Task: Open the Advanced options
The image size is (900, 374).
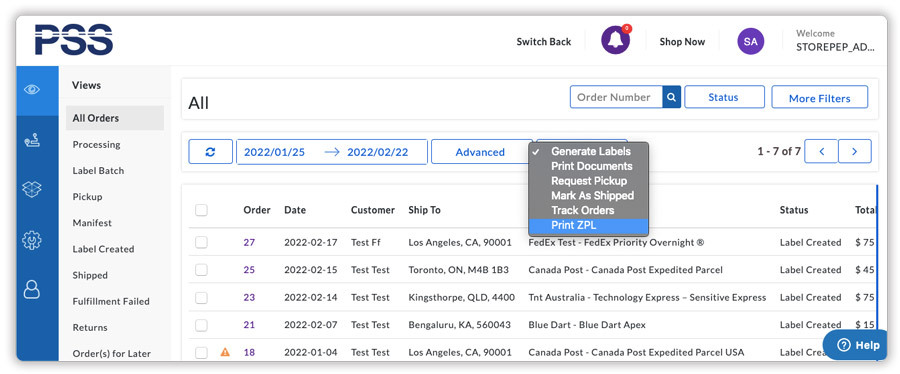Action: click(480, 152)
